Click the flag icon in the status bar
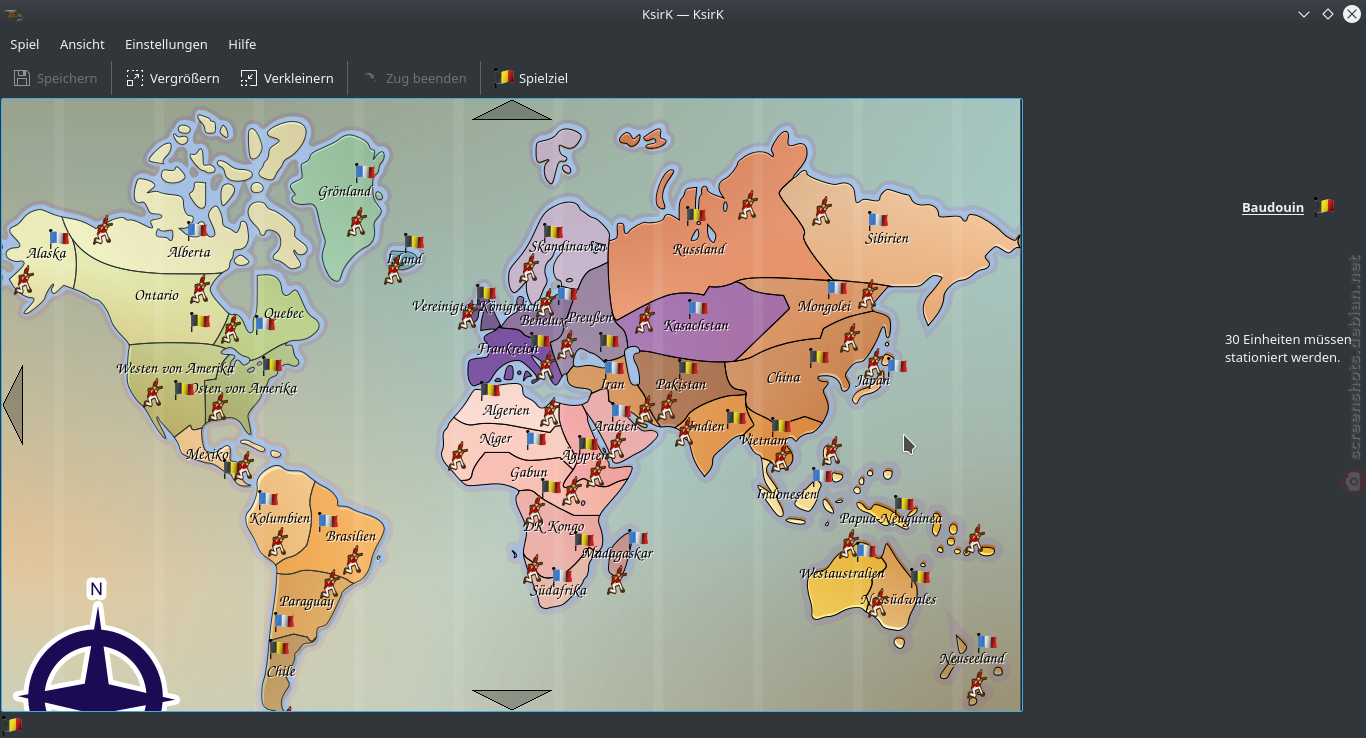 point(13,725)
